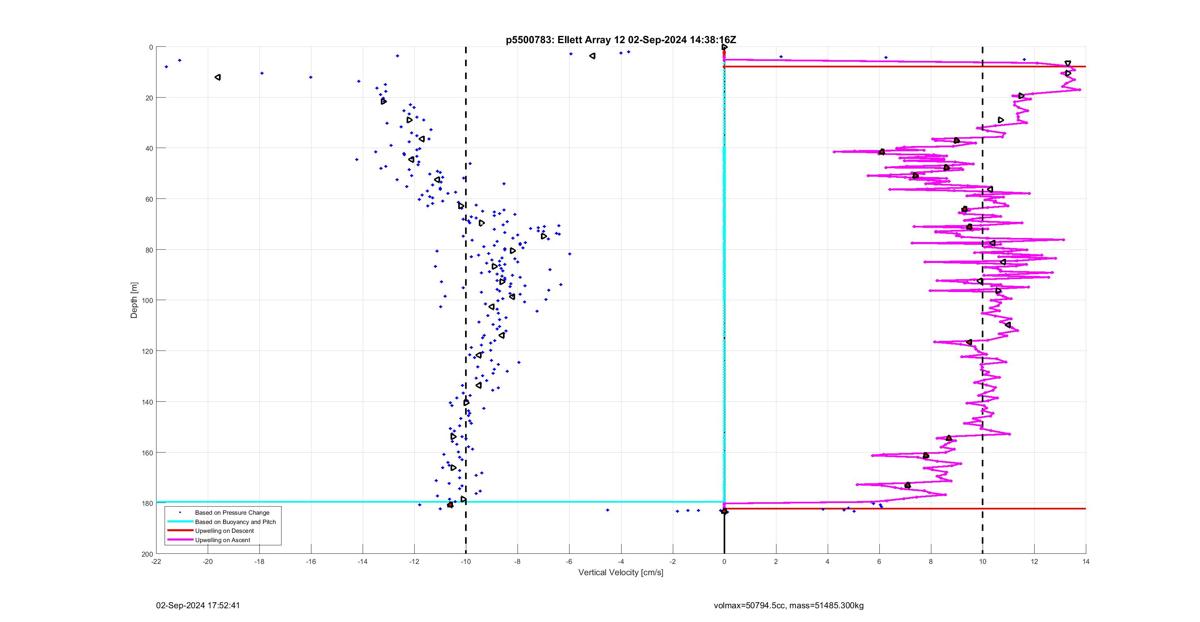Click depth axis tick label '80'
The height and width of the screenshot is (622, 1200).
click(148, 250)
